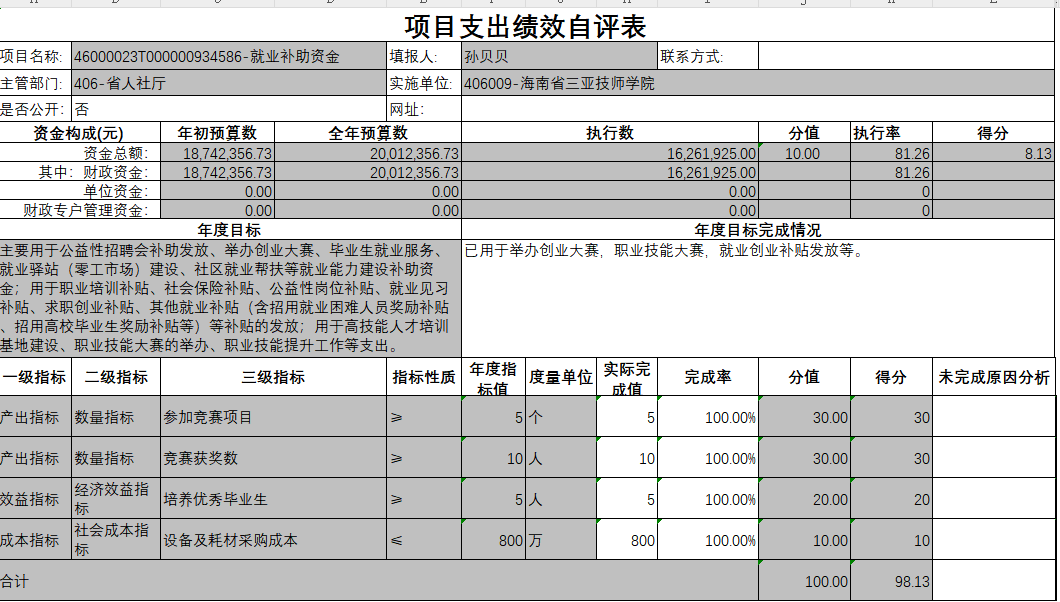
Task: Click the 实施单位 cell 406009-海南省三亚技师学院
Action: click(758, 83)
